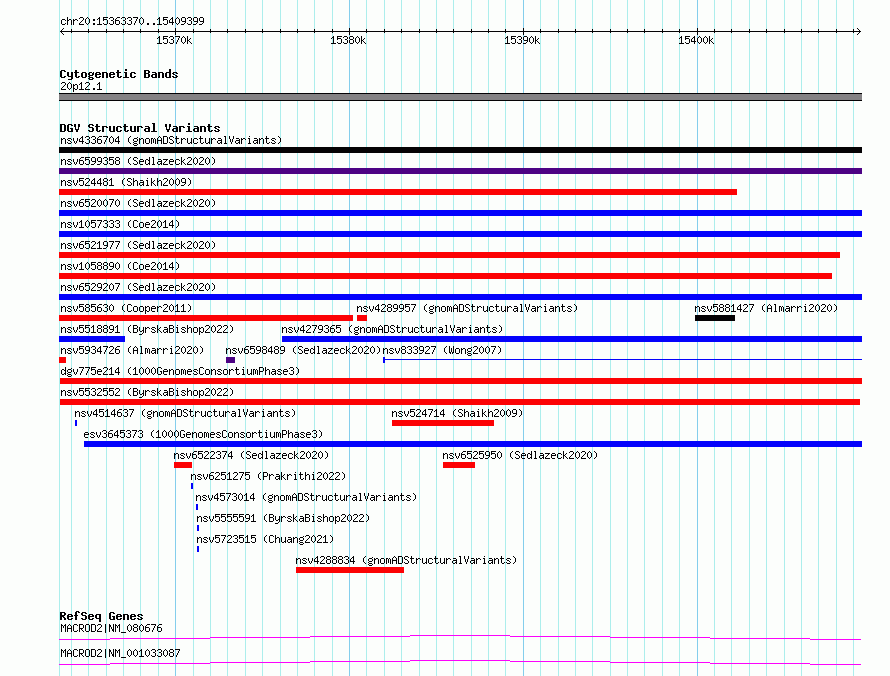Click the 15370k ruler tick label
890x676 pixels.
tap(174, 40)
